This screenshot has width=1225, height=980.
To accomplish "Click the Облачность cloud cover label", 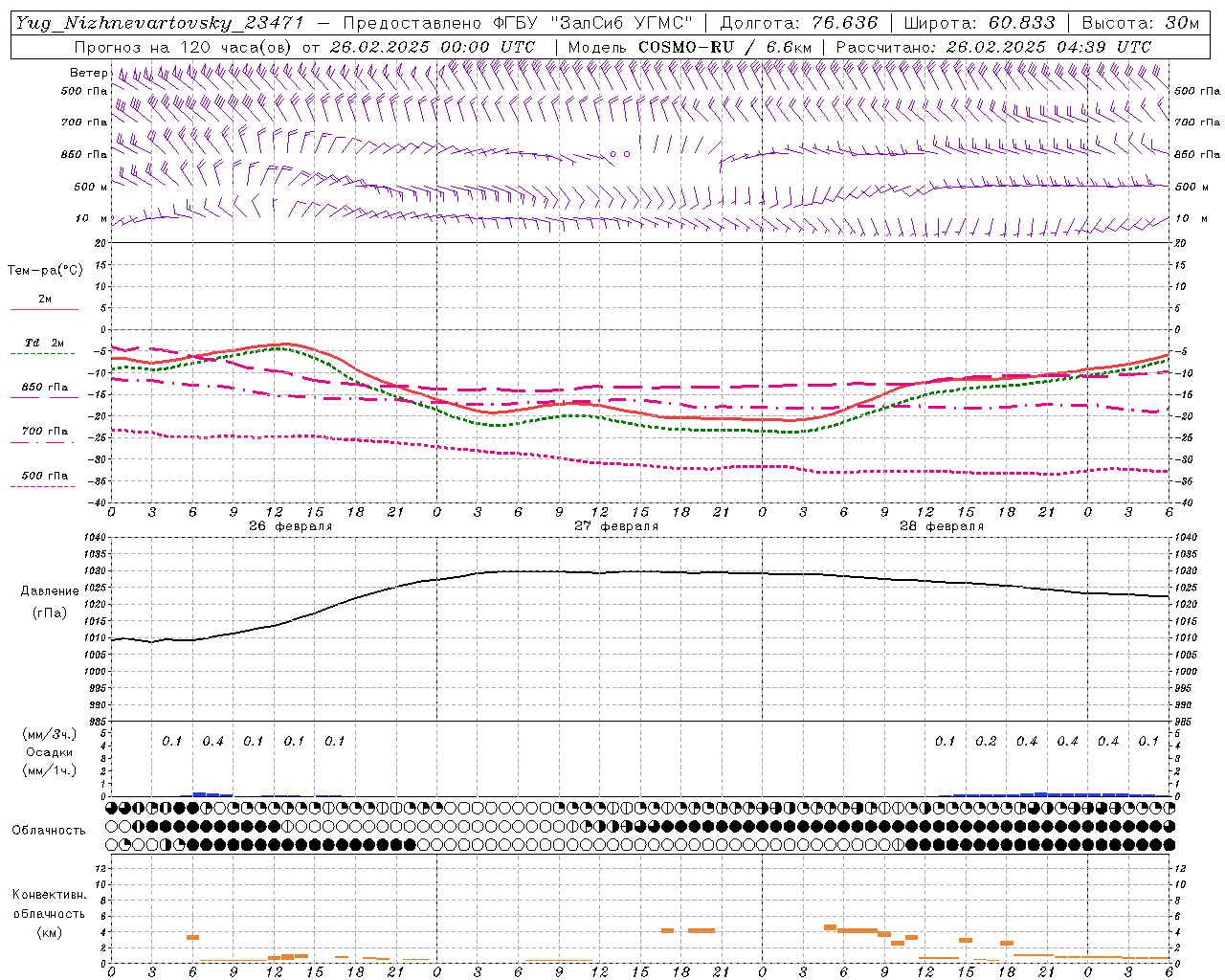I will (49, 830).
